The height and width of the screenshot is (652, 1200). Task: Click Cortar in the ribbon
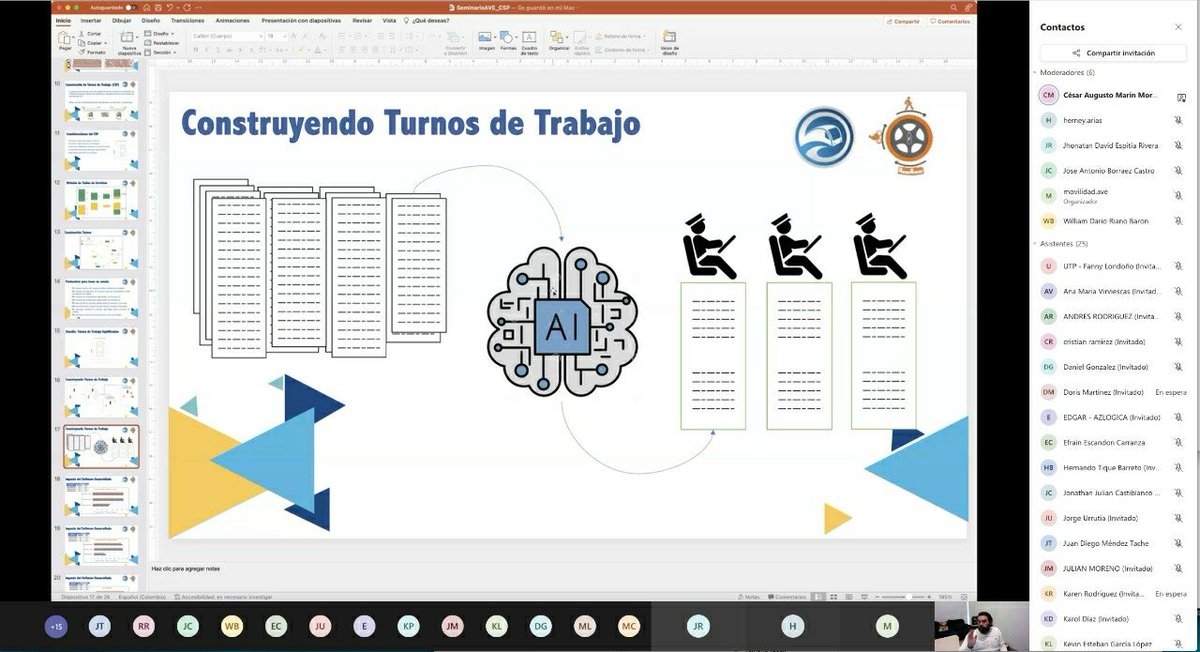(90, 33)
